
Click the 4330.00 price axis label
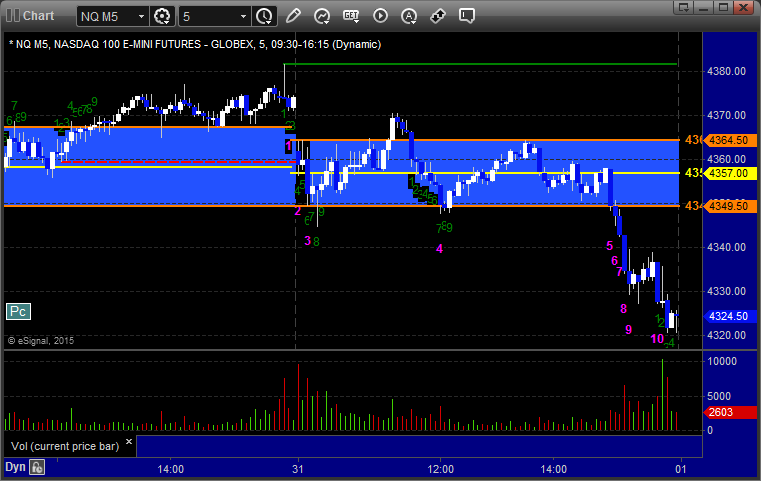click(726, 292)
